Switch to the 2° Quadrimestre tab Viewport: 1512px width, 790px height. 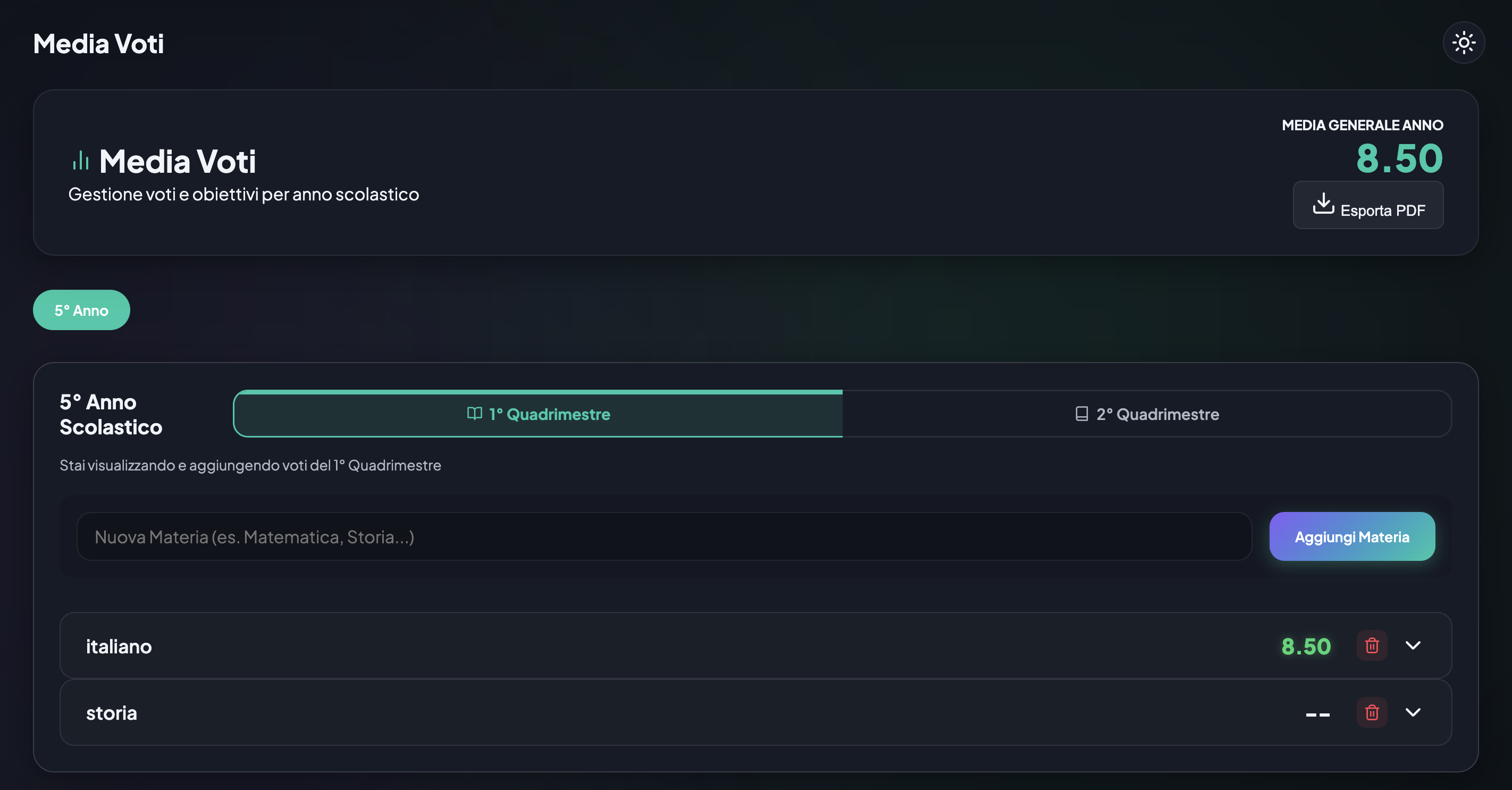1146,414
